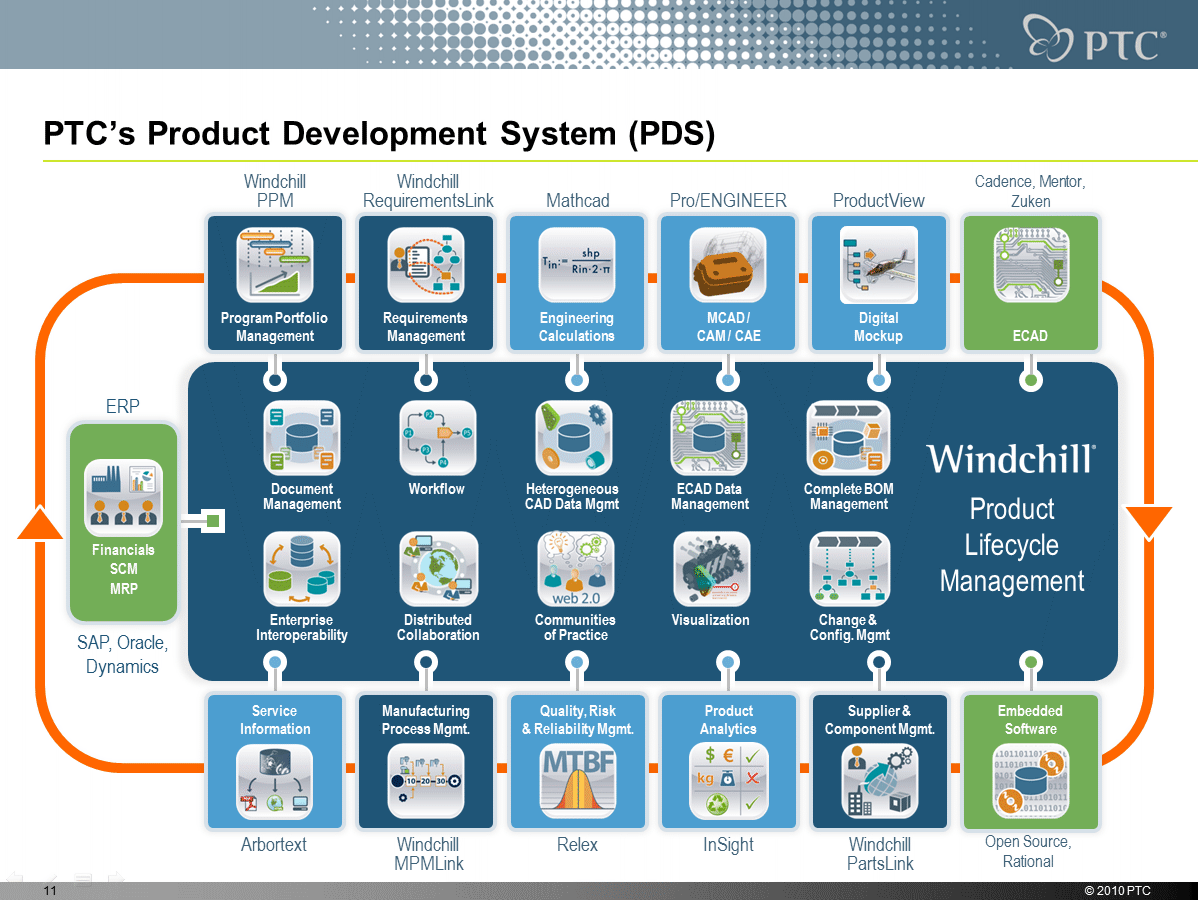The height and width of the screenshot is (900, 1198).
Task: Click the orange downward arrow on the right
Action: click(x=1148, y=521)
